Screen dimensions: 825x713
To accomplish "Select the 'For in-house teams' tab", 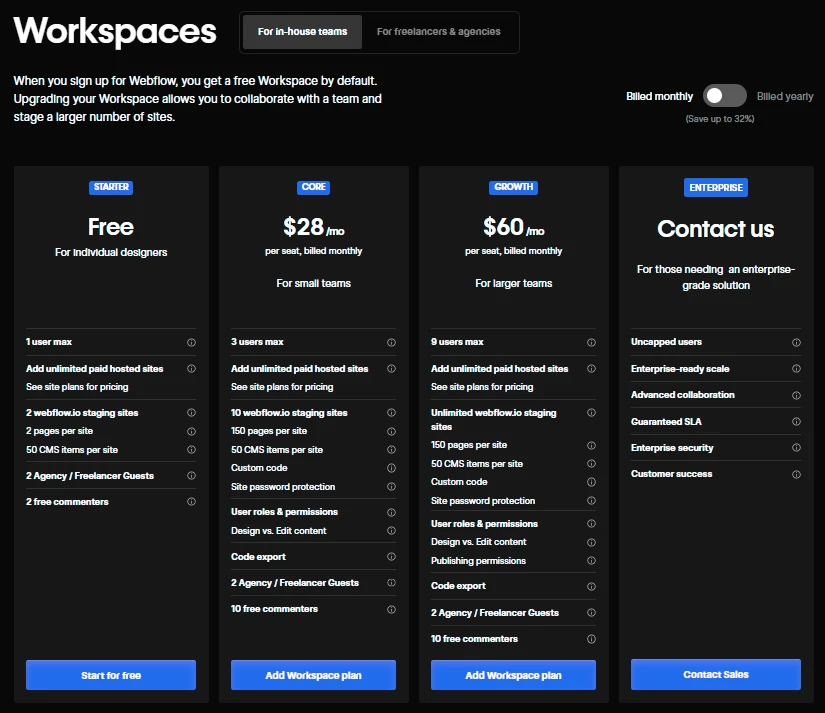I will click(302, 32).
